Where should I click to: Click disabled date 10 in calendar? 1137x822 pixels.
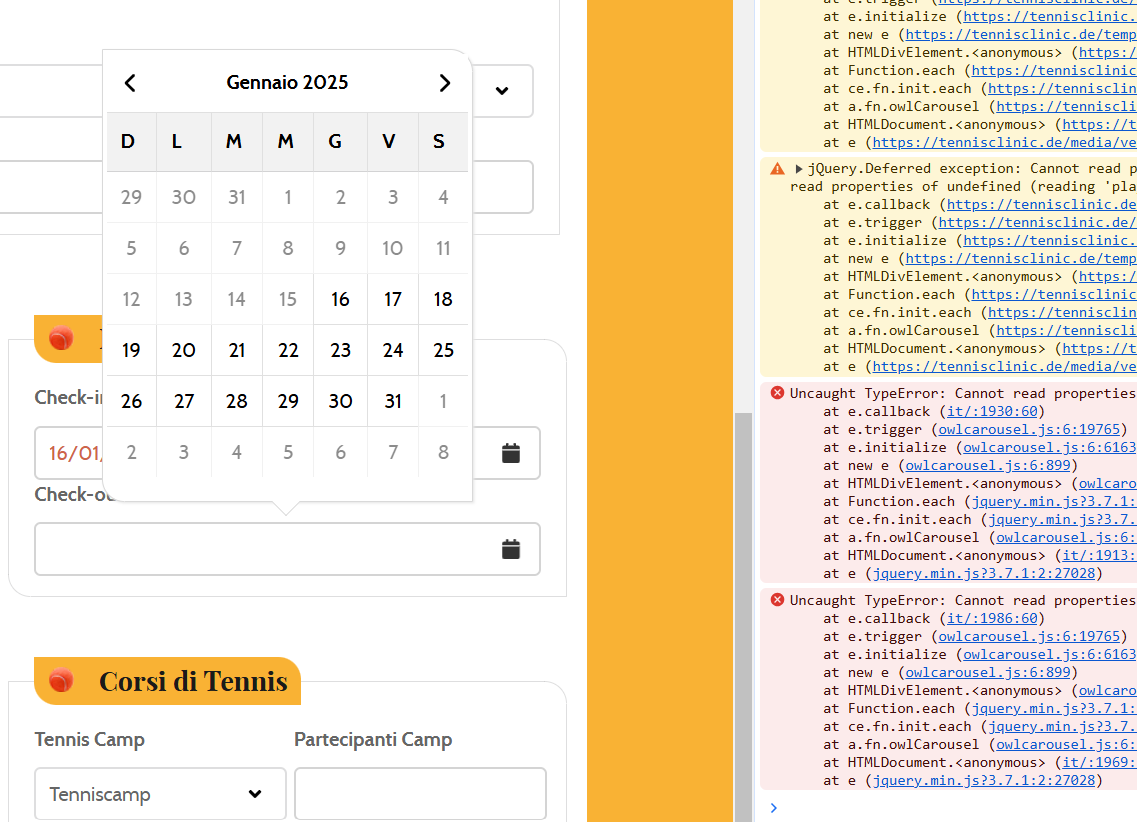click(x=392, y=249)
